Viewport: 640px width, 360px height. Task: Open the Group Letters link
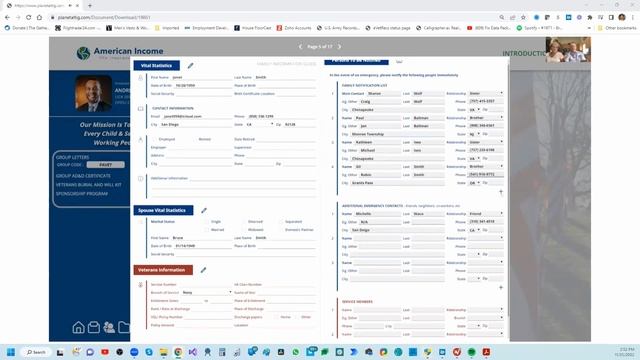[72, 157]
